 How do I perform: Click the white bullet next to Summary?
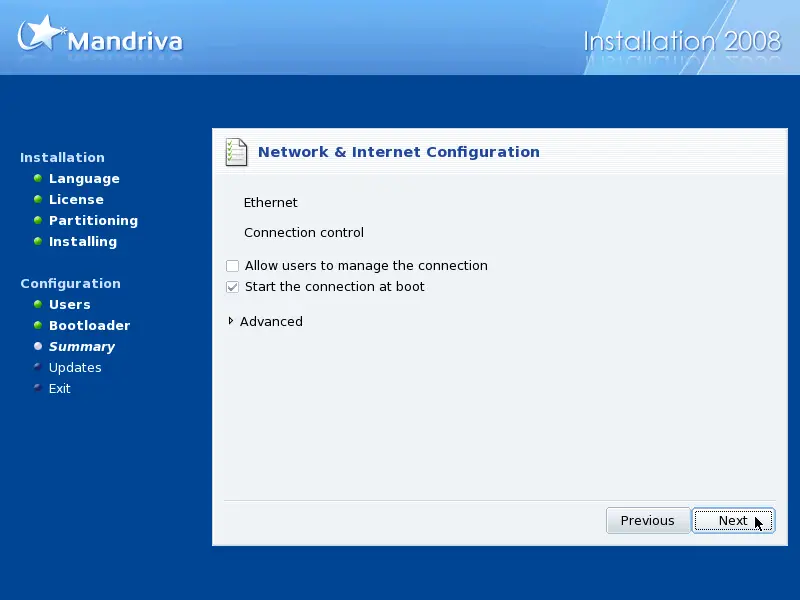(38, 346)
